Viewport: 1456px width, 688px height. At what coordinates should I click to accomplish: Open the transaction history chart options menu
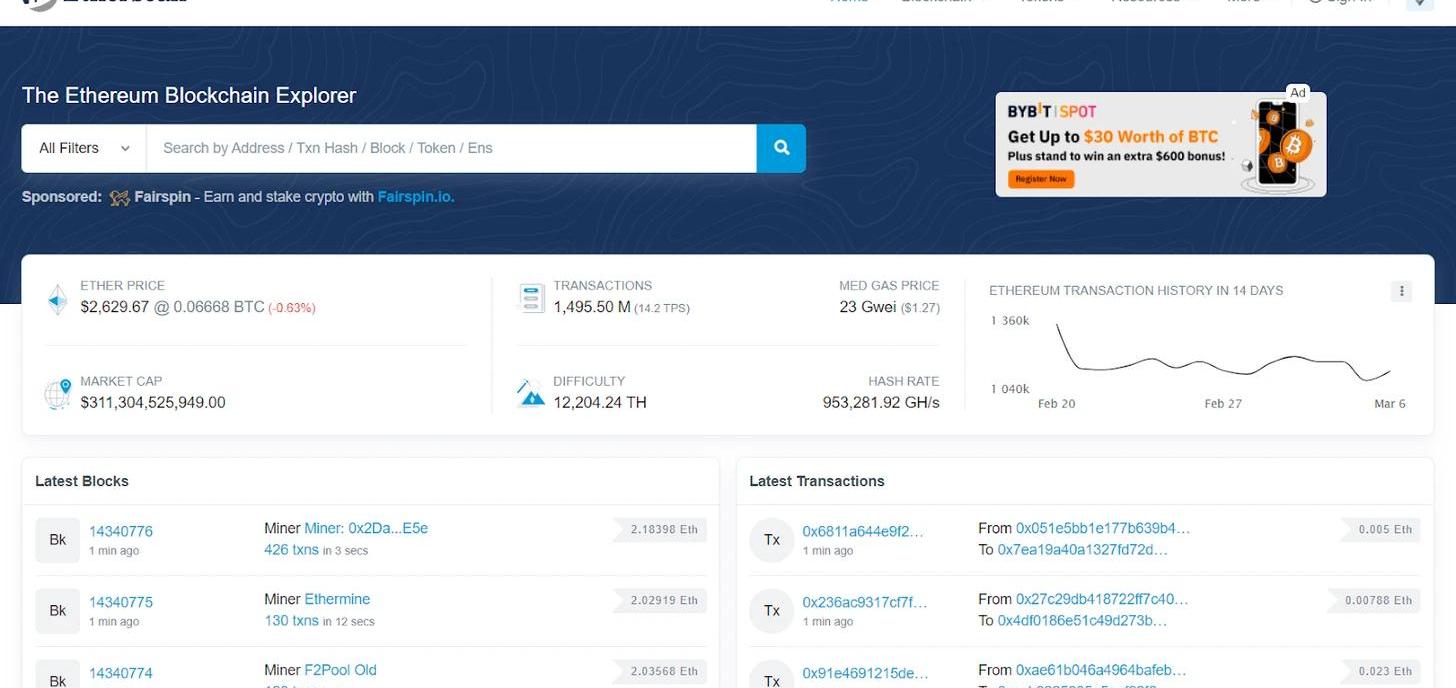(1401, 291)
